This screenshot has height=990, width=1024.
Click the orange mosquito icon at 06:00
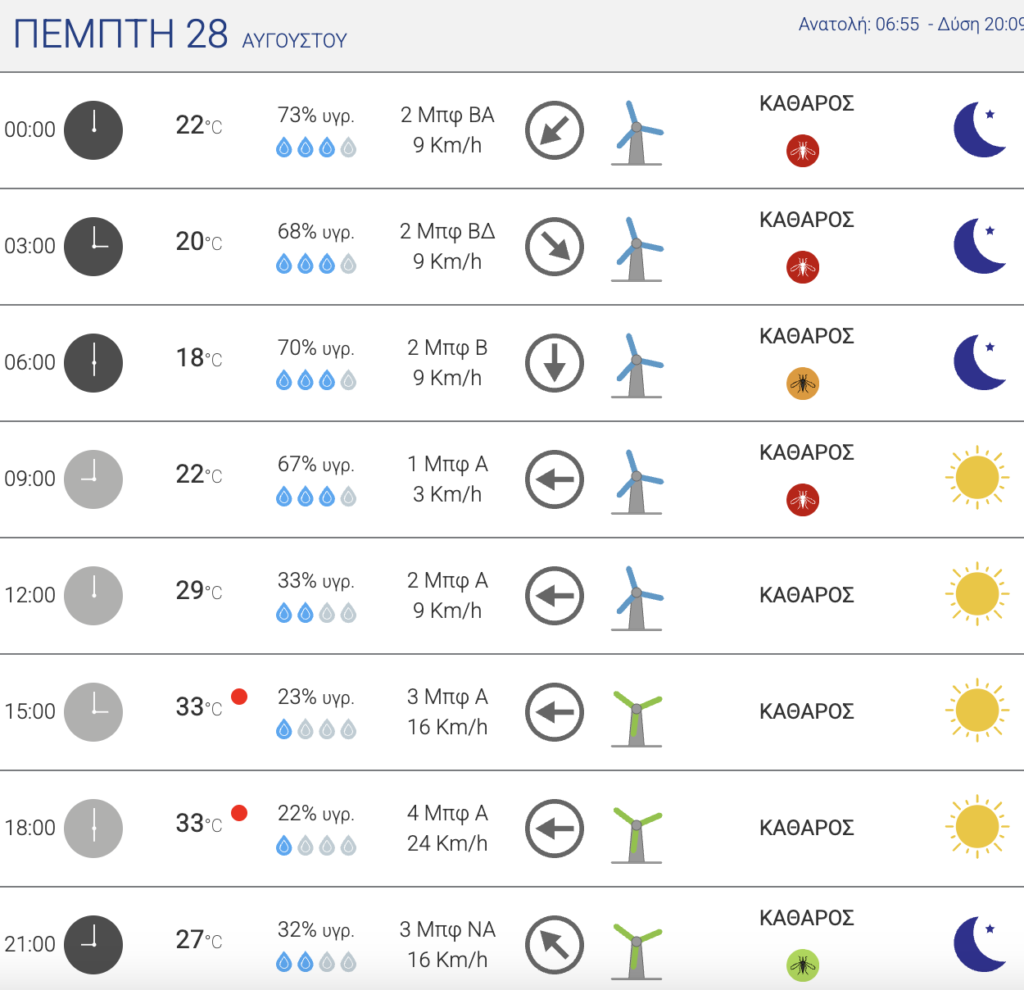[x=803, y=383]
